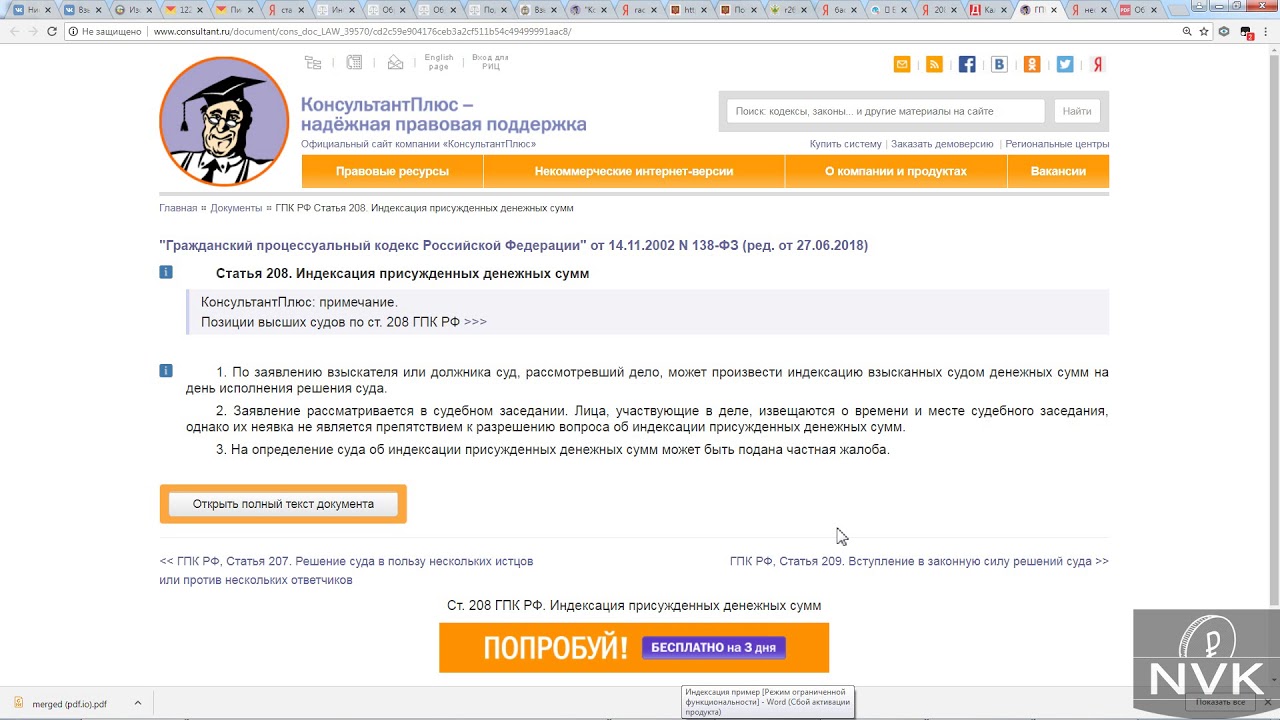Click the extension icon with red badge
Viewport: 1280px width, 720px height.
pos(1246,32)
